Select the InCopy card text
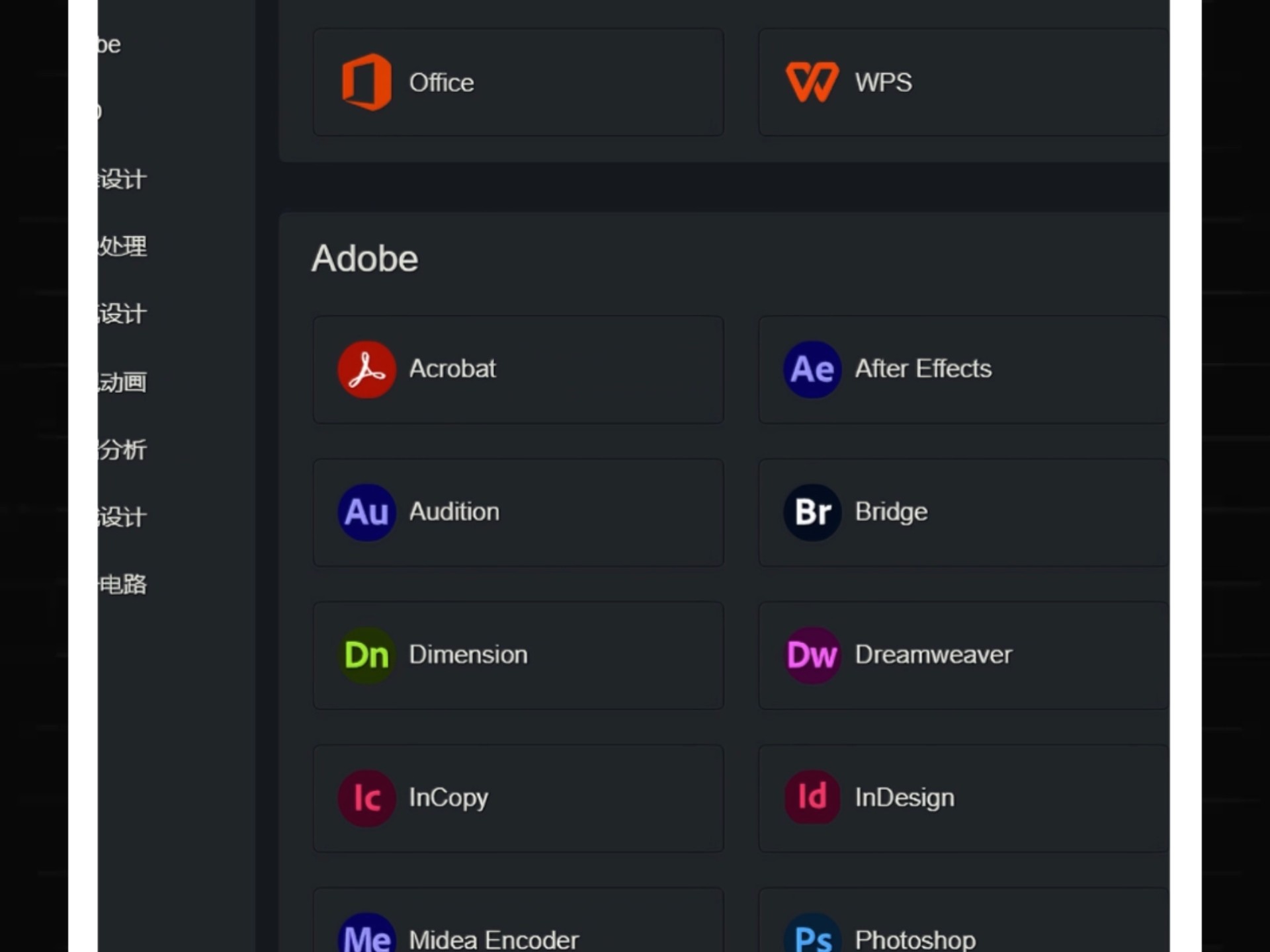Image resolution: width=1270 pixels, height=952 pixels. 448,799
